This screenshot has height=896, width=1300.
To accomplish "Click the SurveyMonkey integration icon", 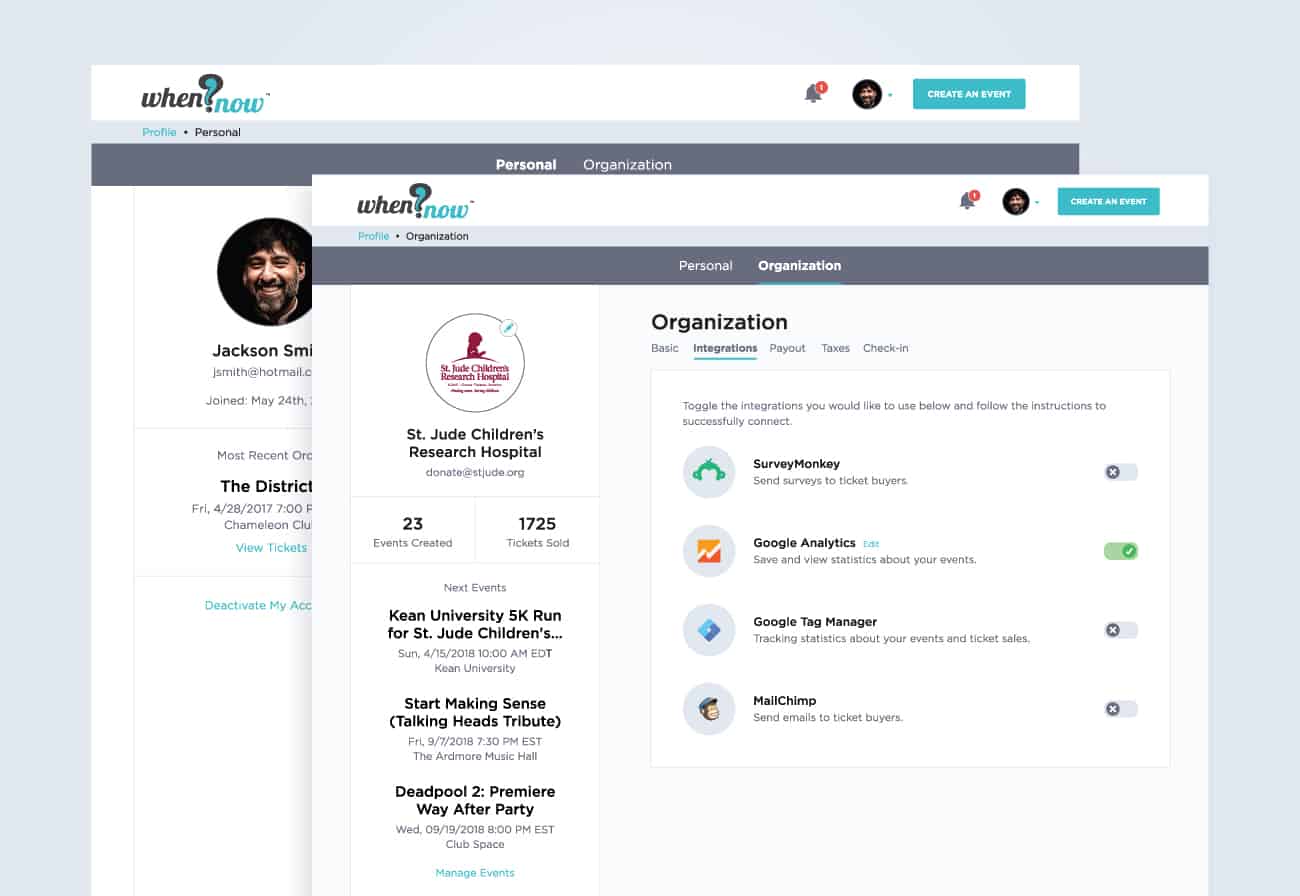I will tap(708, 471).
